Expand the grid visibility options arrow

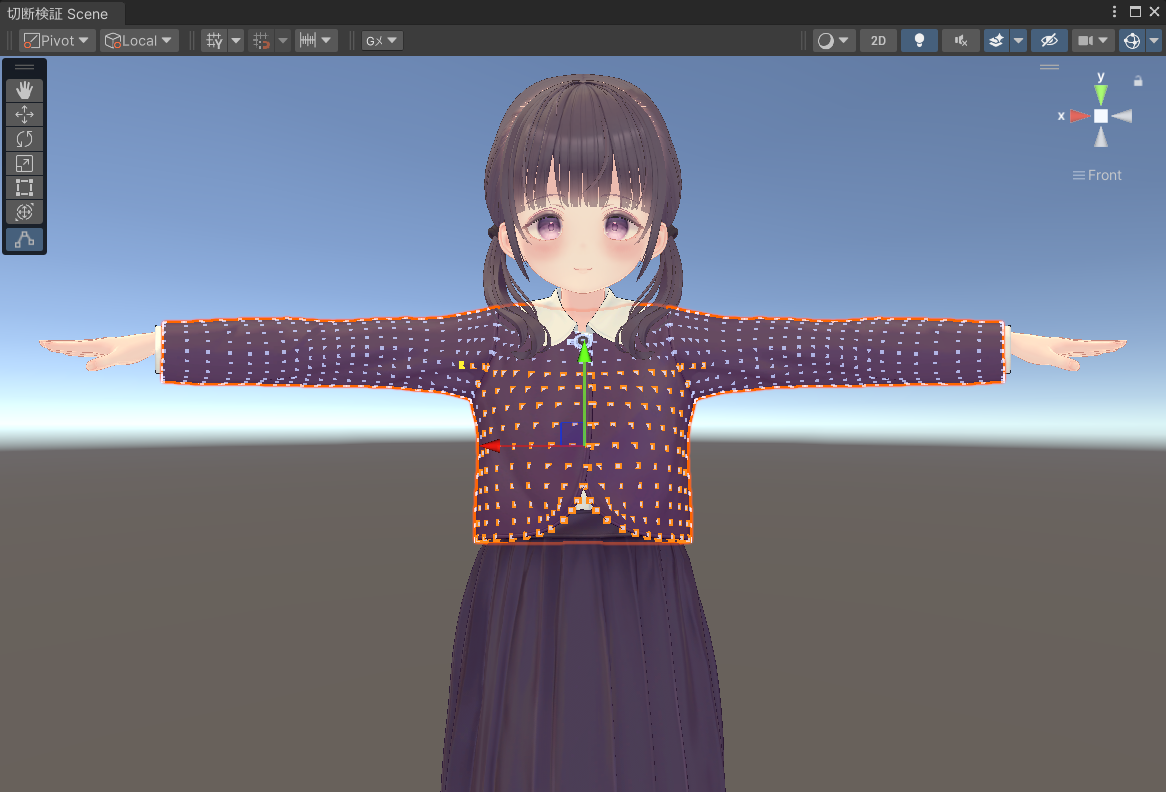(236, 40)
